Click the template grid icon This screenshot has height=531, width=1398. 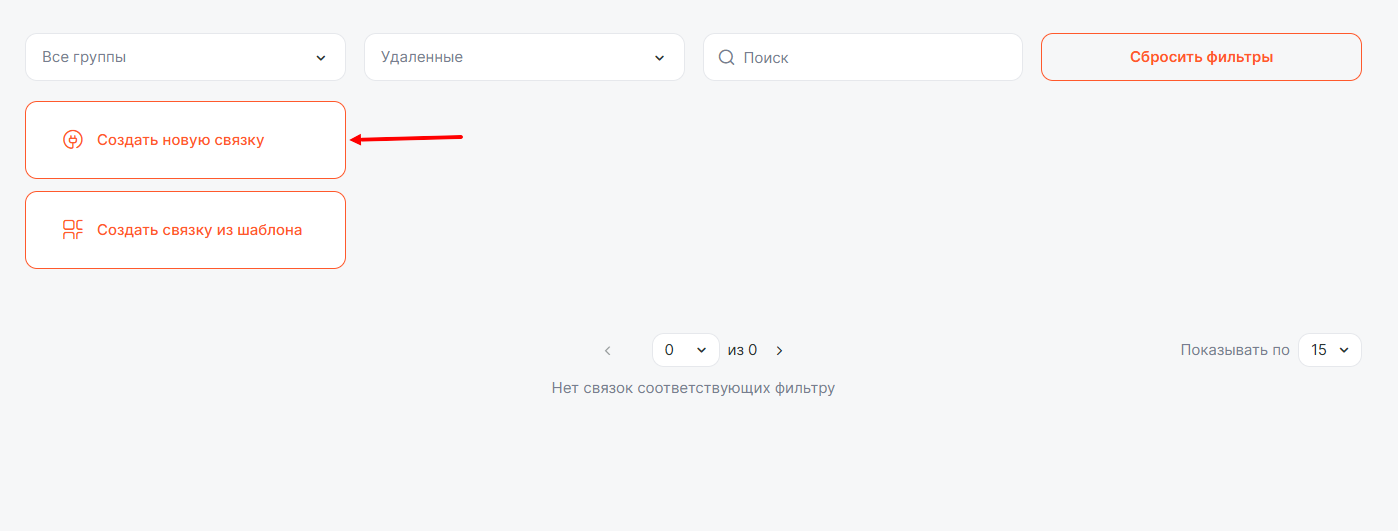72,230
